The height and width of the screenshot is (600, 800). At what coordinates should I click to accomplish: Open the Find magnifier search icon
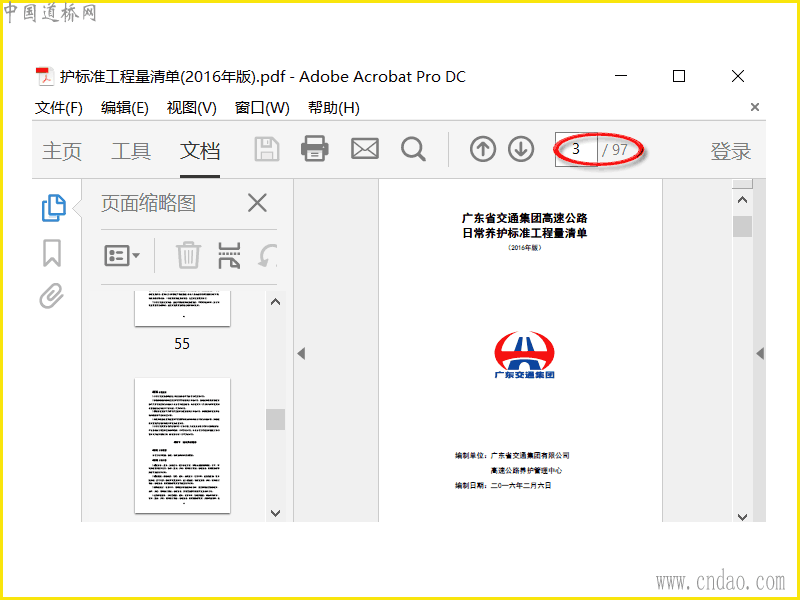click(413, 149)
